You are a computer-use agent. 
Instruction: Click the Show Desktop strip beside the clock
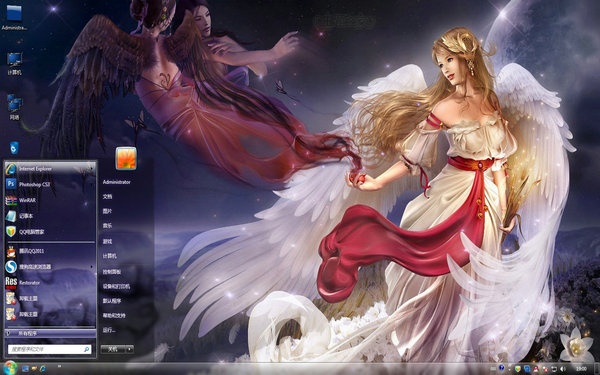597,369
